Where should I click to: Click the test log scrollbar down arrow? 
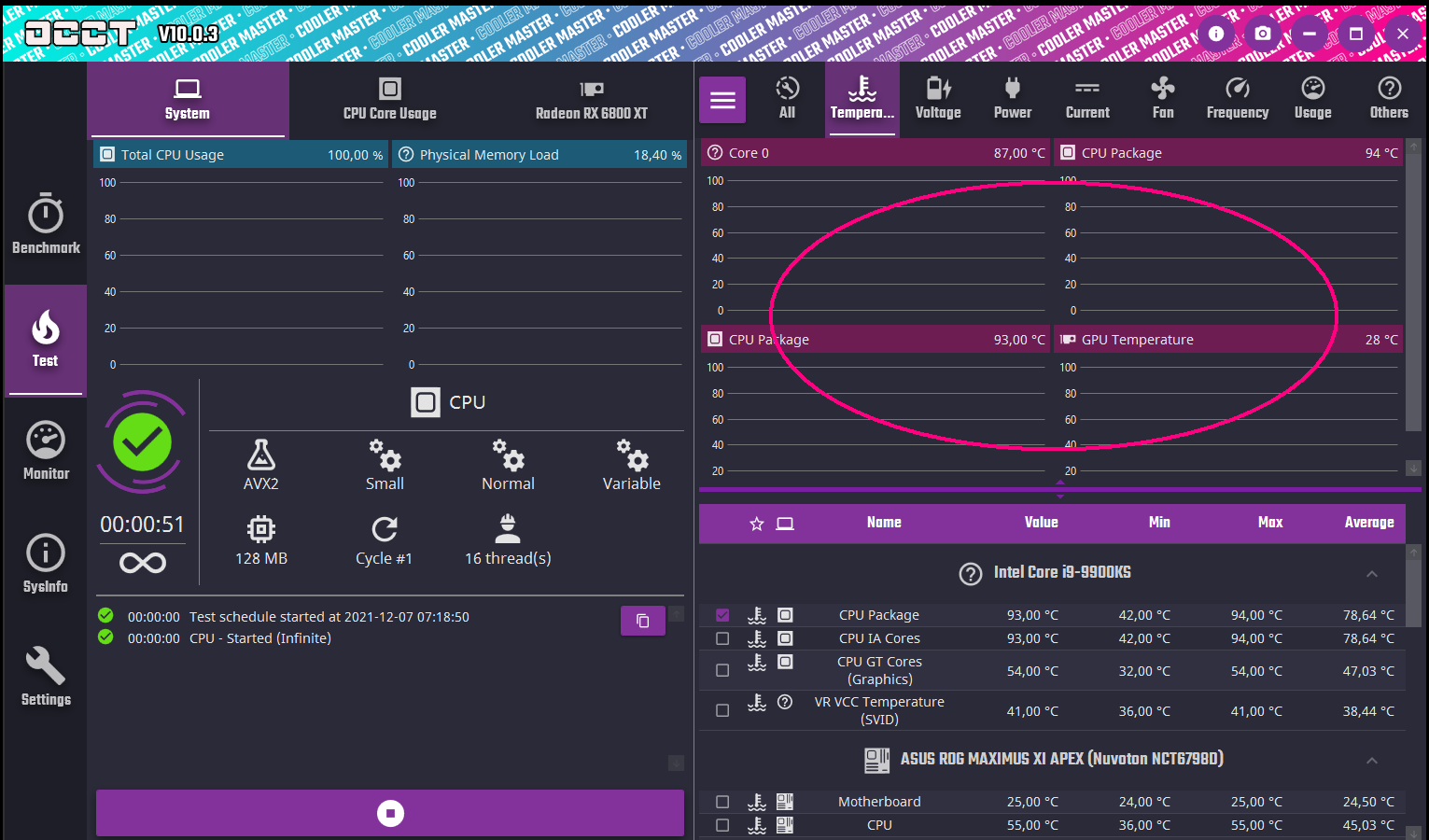point(677,763)
